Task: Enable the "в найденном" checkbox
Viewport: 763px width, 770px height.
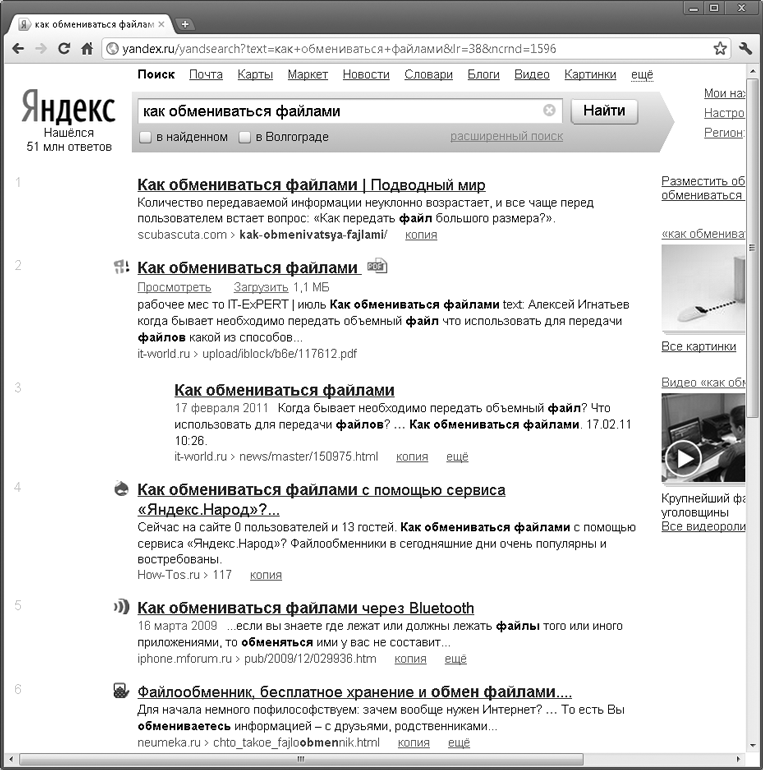Action: (x=145, y=137)
